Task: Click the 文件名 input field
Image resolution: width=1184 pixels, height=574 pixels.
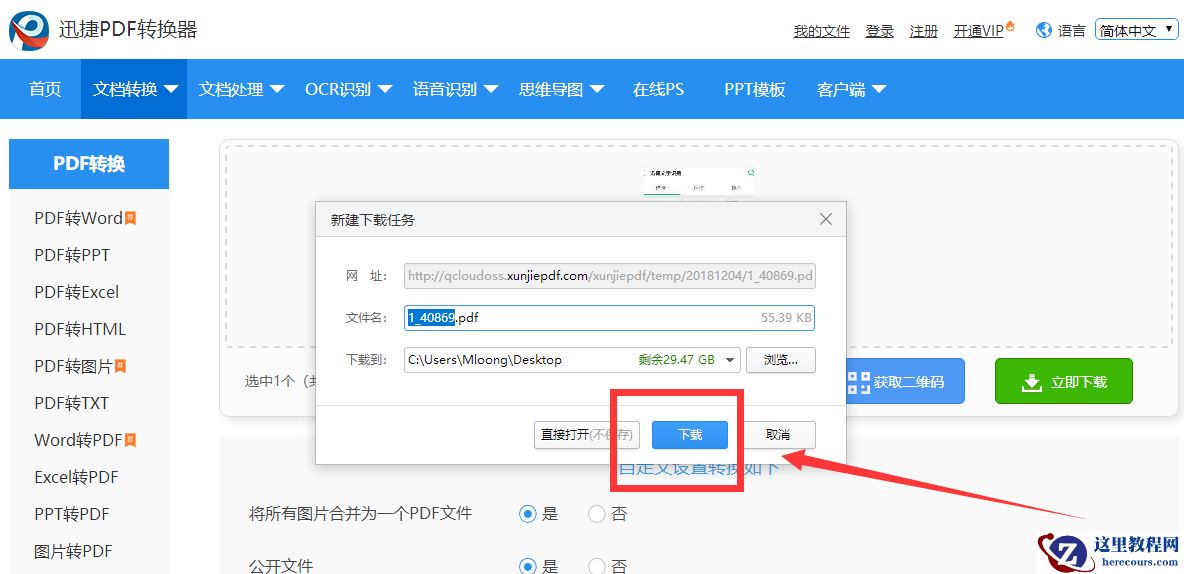Action: (609, 318)
